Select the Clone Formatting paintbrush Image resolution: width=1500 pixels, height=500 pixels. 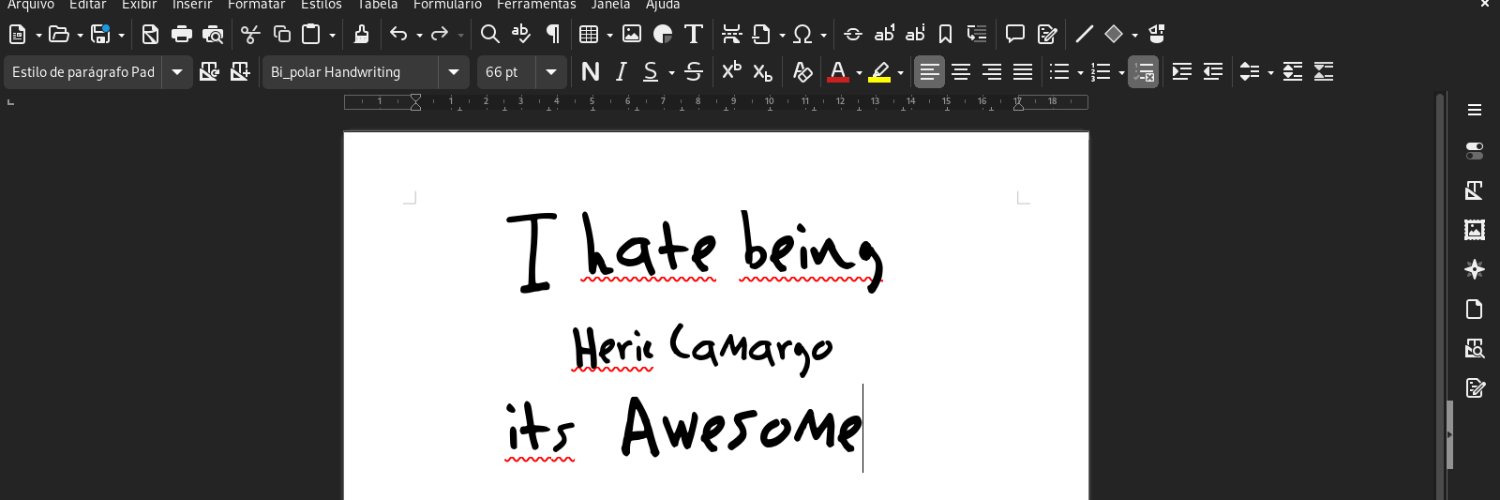coord(361,35)
